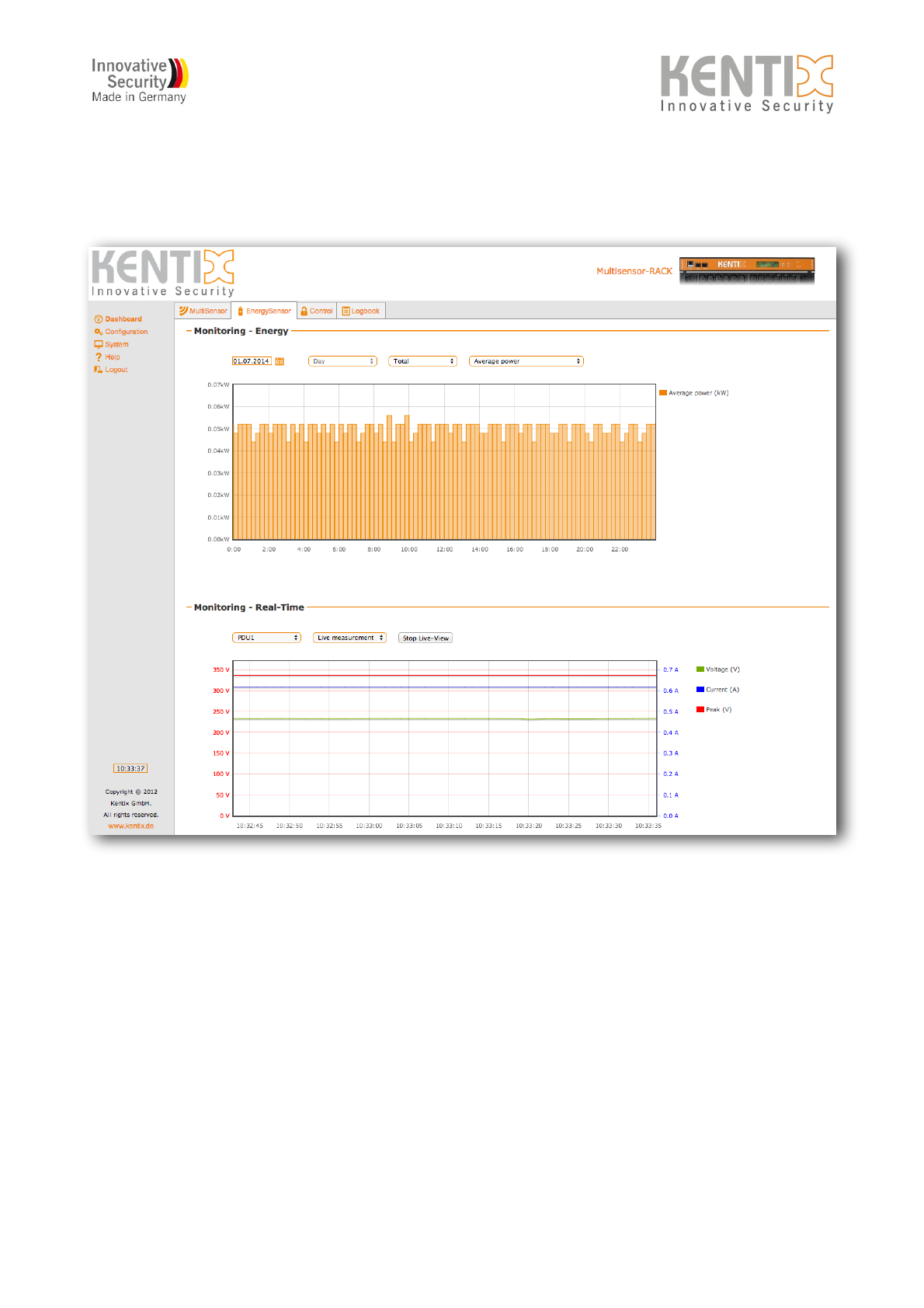Click the 350 V axis label
Screen dimensions: 924x1308
tap(221, 670)
